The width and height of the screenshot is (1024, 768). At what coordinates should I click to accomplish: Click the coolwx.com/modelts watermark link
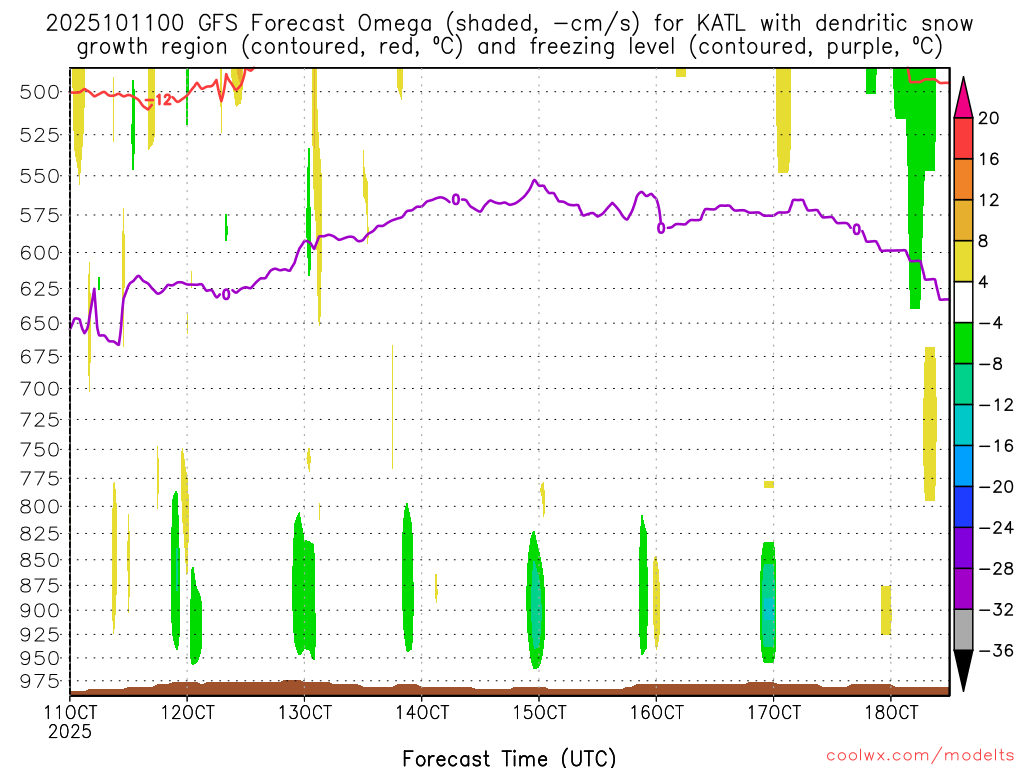coord(920,756)
